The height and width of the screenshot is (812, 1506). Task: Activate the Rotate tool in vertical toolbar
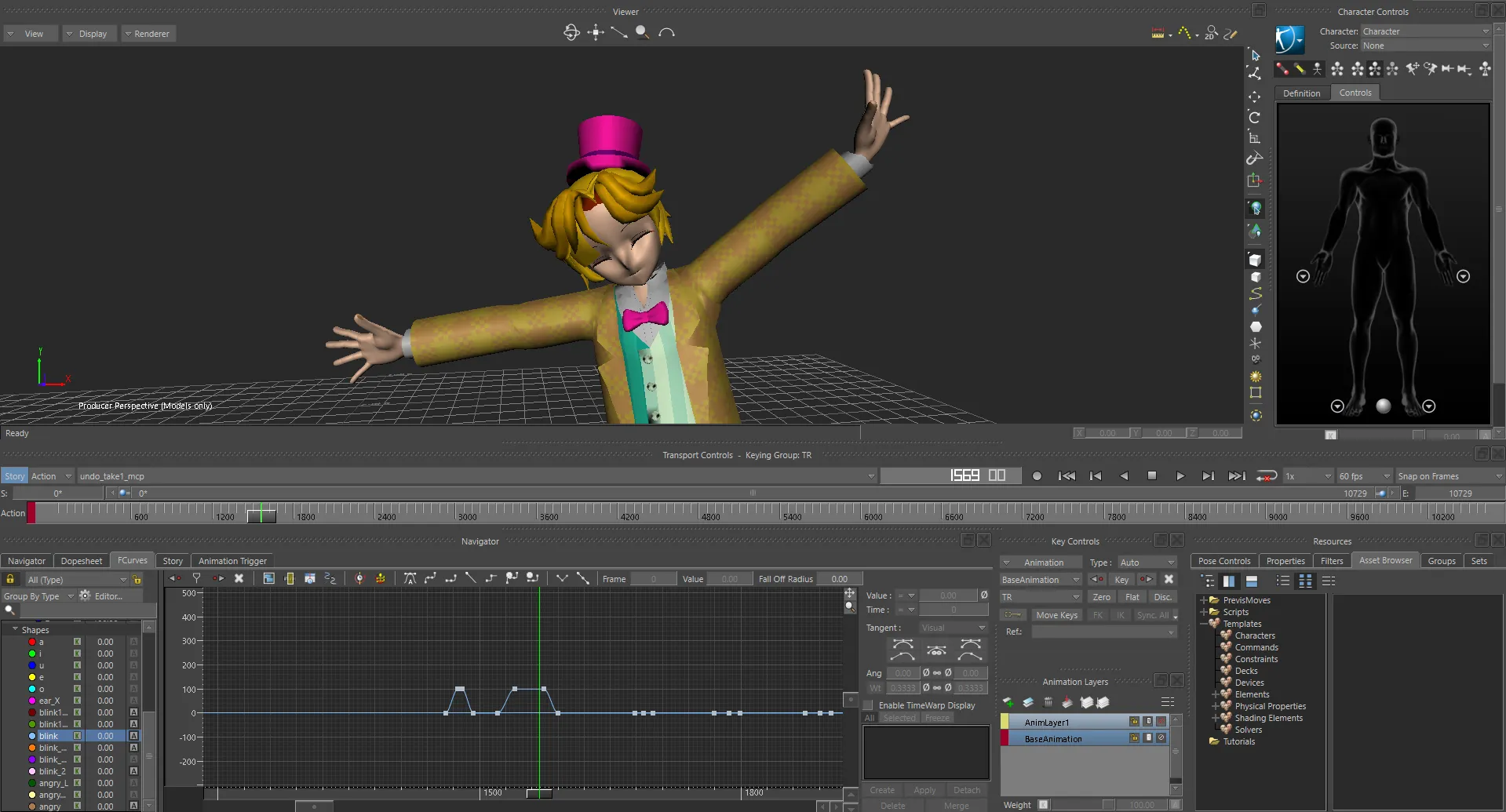pos(1255,118)
